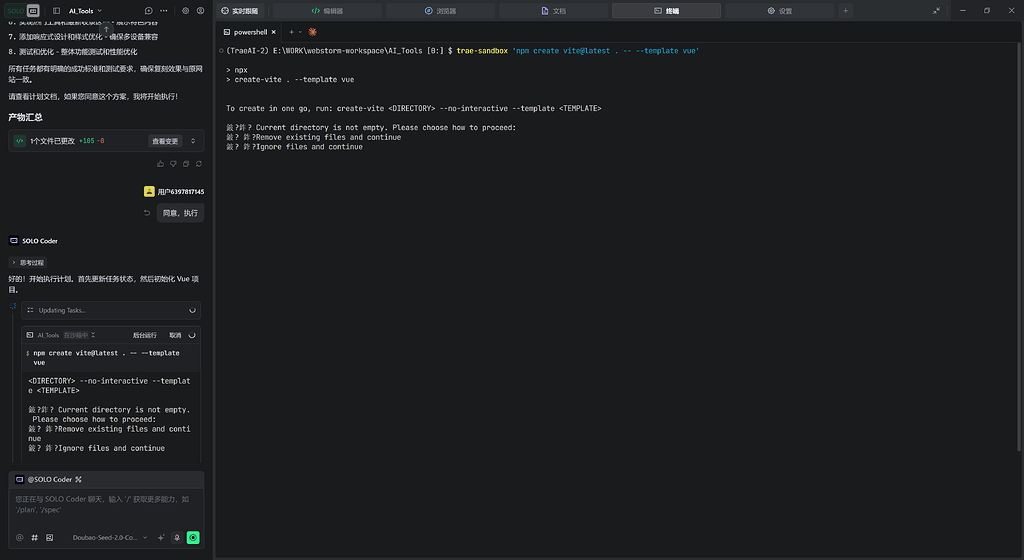1024x560 pixels.
Task: Click the @ mention icon
Action: 20,538
